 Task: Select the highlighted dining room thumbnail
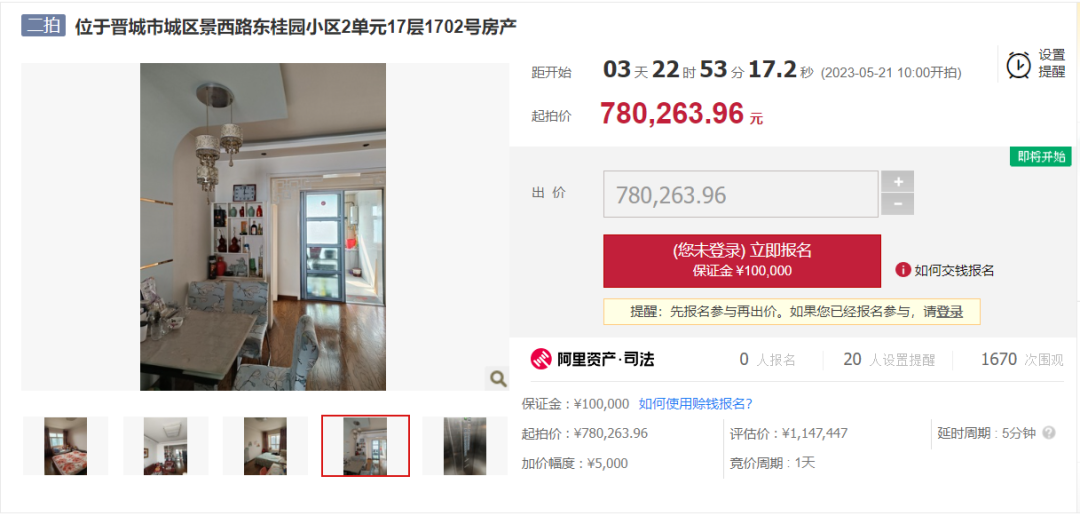(x=366, y=446)
